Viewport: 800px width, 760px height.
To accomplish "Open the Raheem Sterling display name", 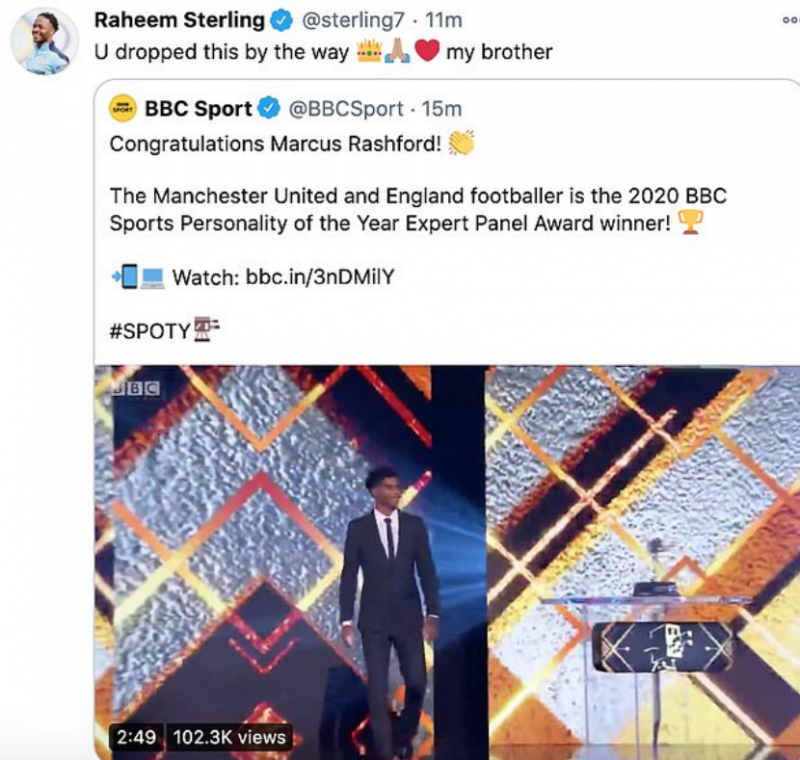I will [x=179, y=20].
